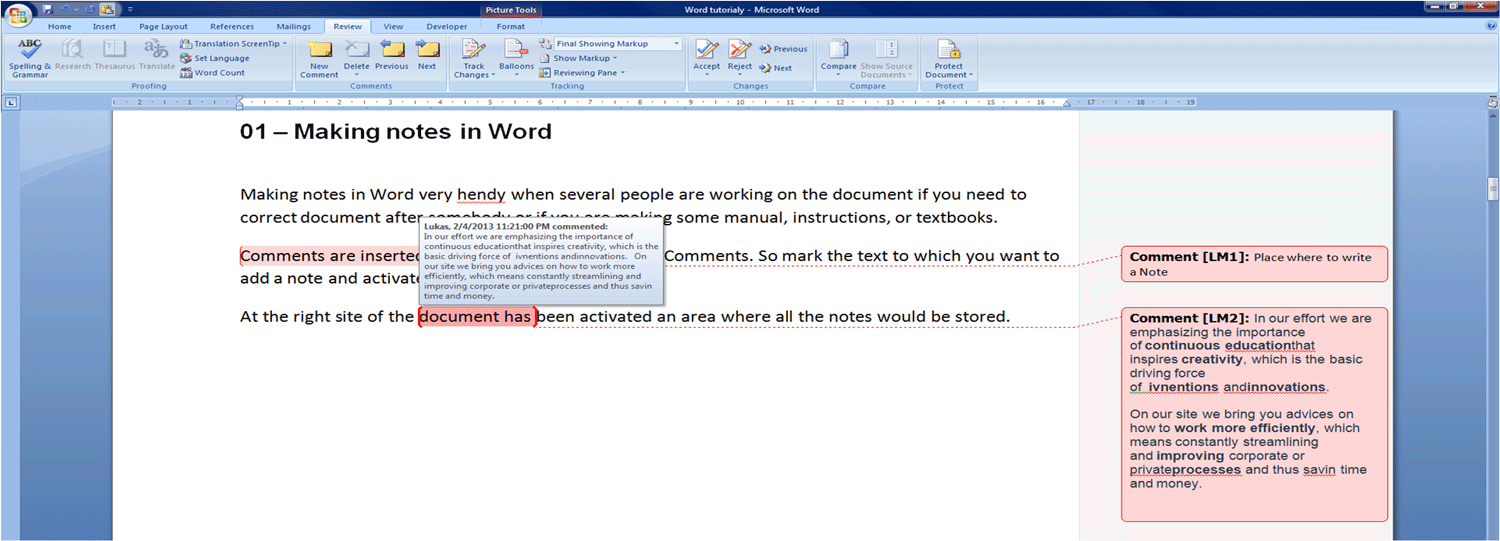Open the Research pane
This screenshot has width=1500, height=541.
click(x=72, y=56)
